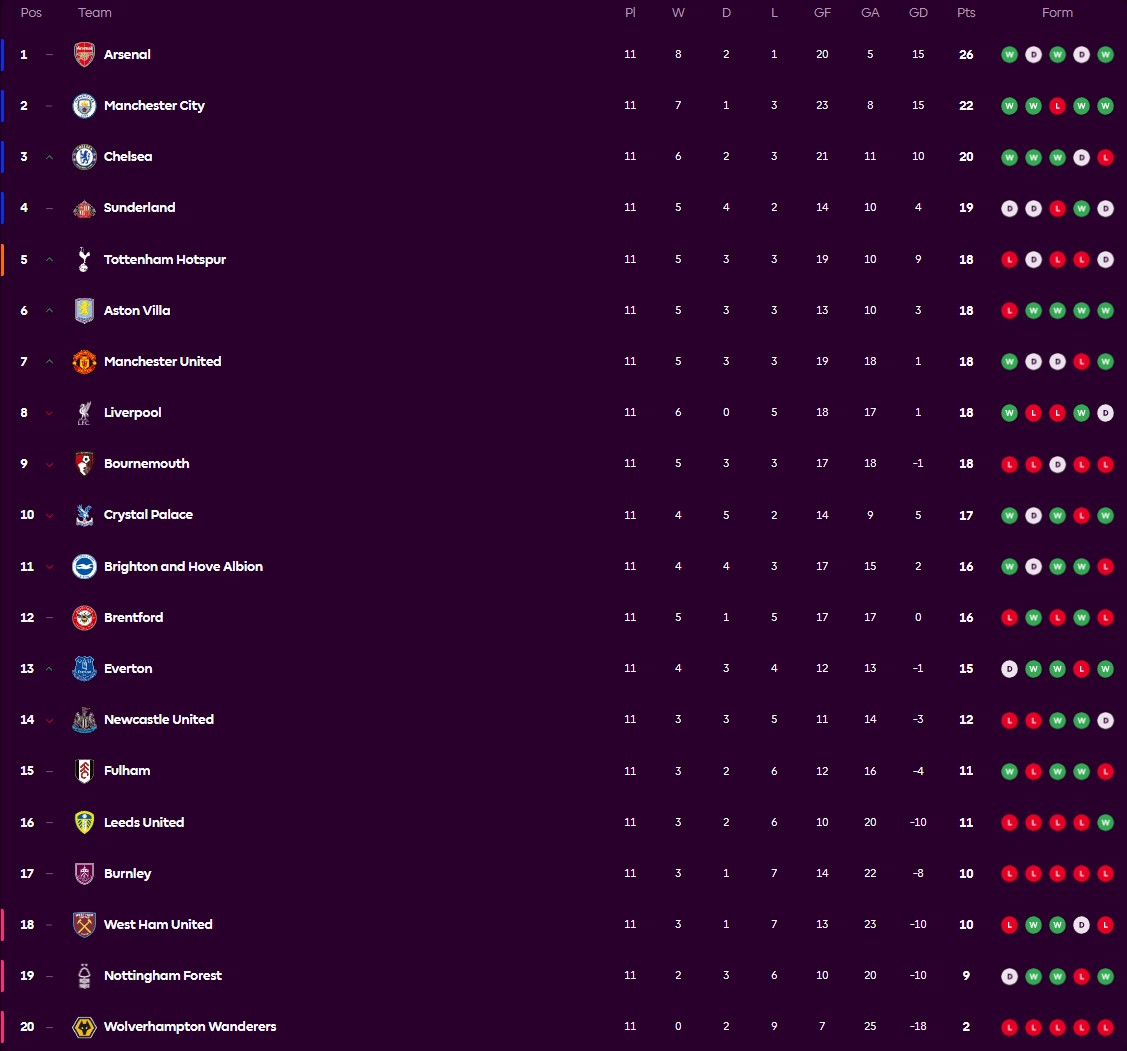Select the Pts column header
Image resolution: width=1127 pixels, height=1051 pixels.
pos(966,13)
